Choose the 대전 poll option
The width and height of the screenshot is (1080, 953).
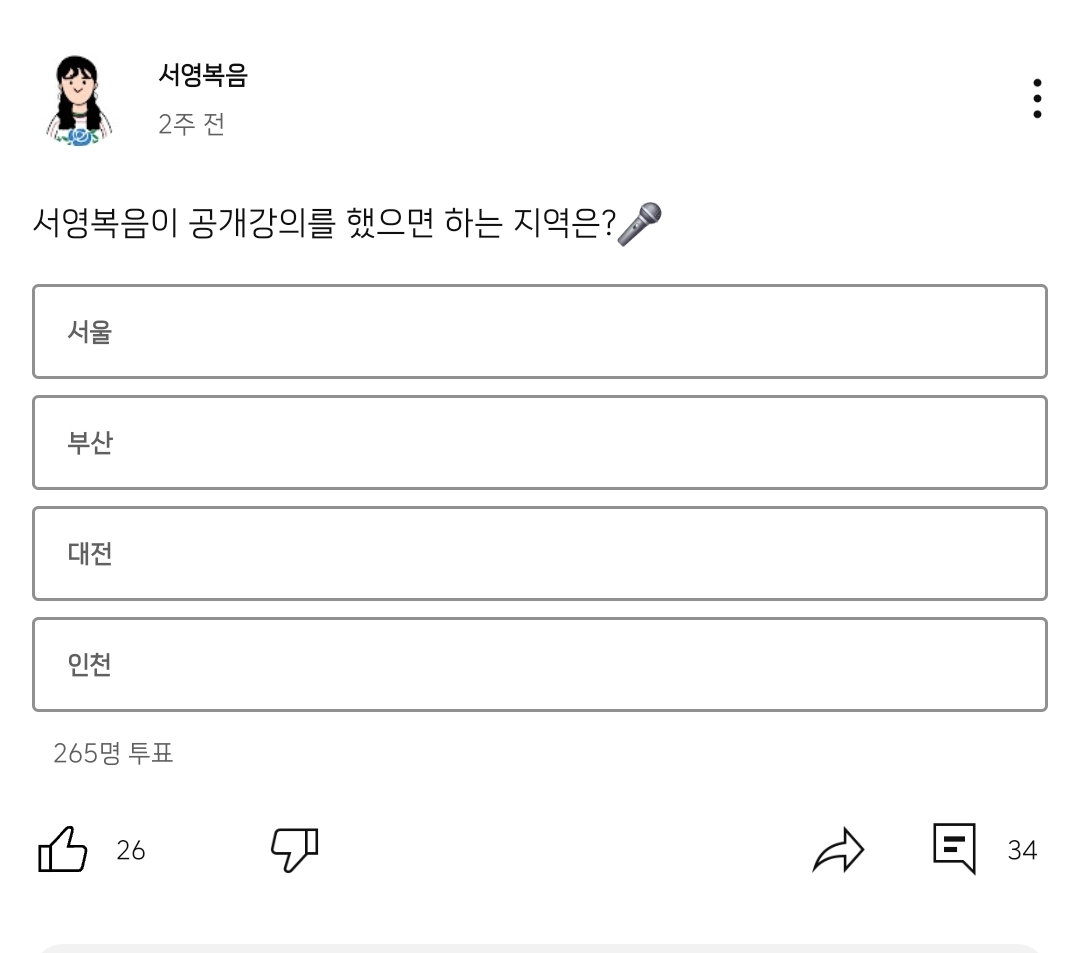(540, 554)
